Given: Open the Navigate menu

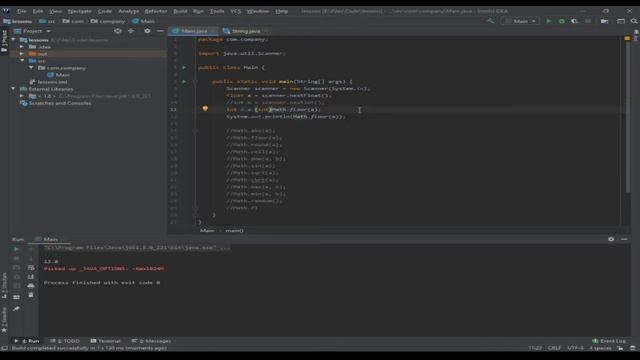Looking at the screenshot, I should pyautogui.click(x=80, y=11).
